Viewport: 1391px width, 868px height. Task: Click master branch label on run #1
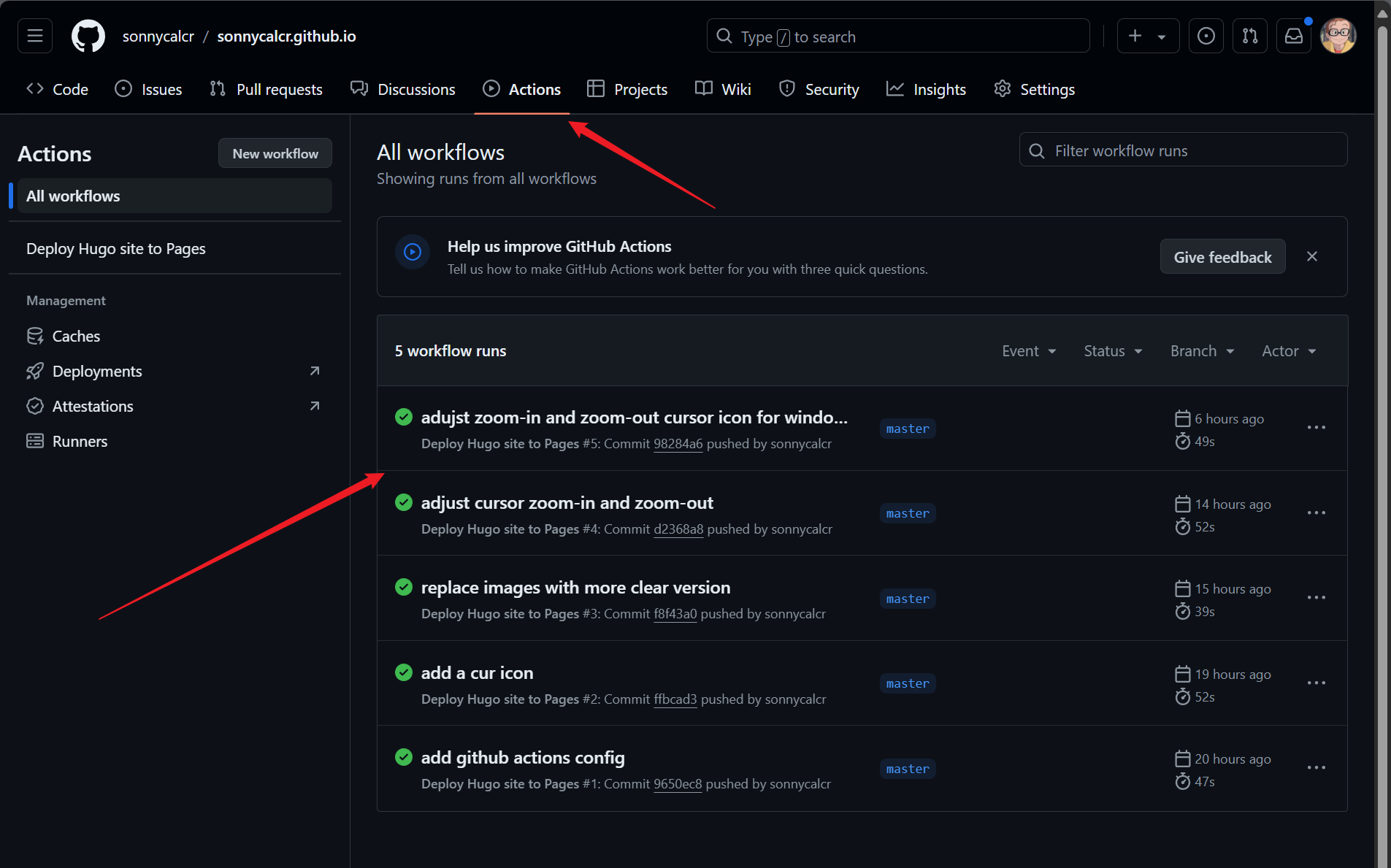(908, 769)
